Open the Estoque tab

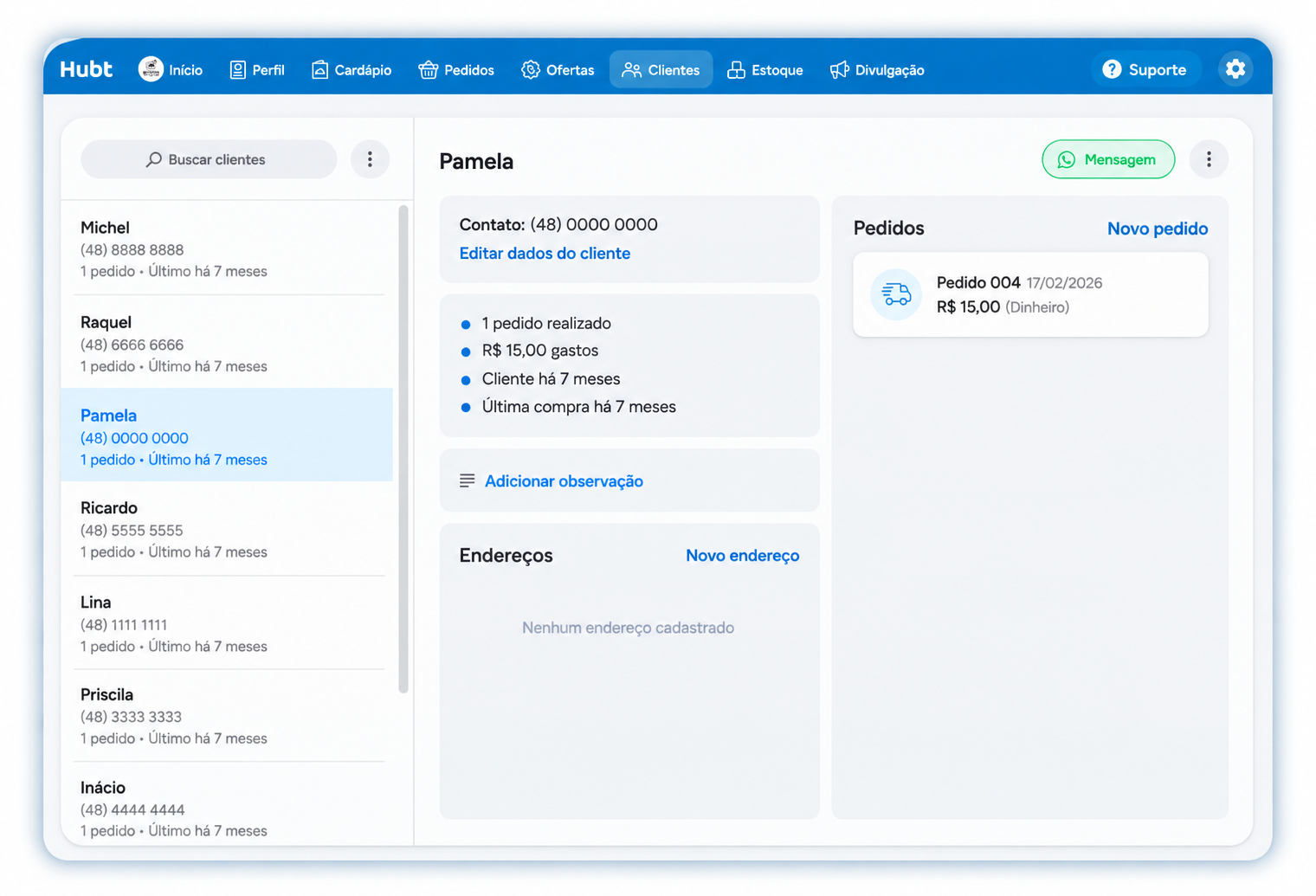(x=765, y=69)
